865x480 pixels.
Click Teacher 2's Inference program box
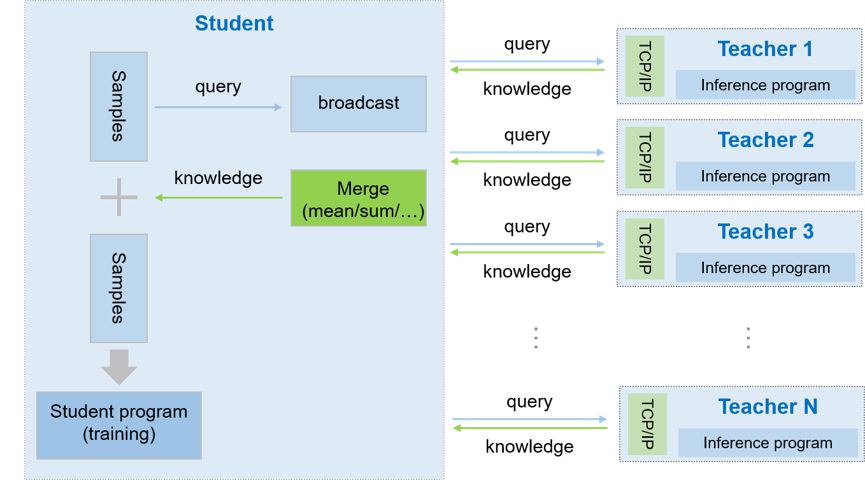coord(765,176)
